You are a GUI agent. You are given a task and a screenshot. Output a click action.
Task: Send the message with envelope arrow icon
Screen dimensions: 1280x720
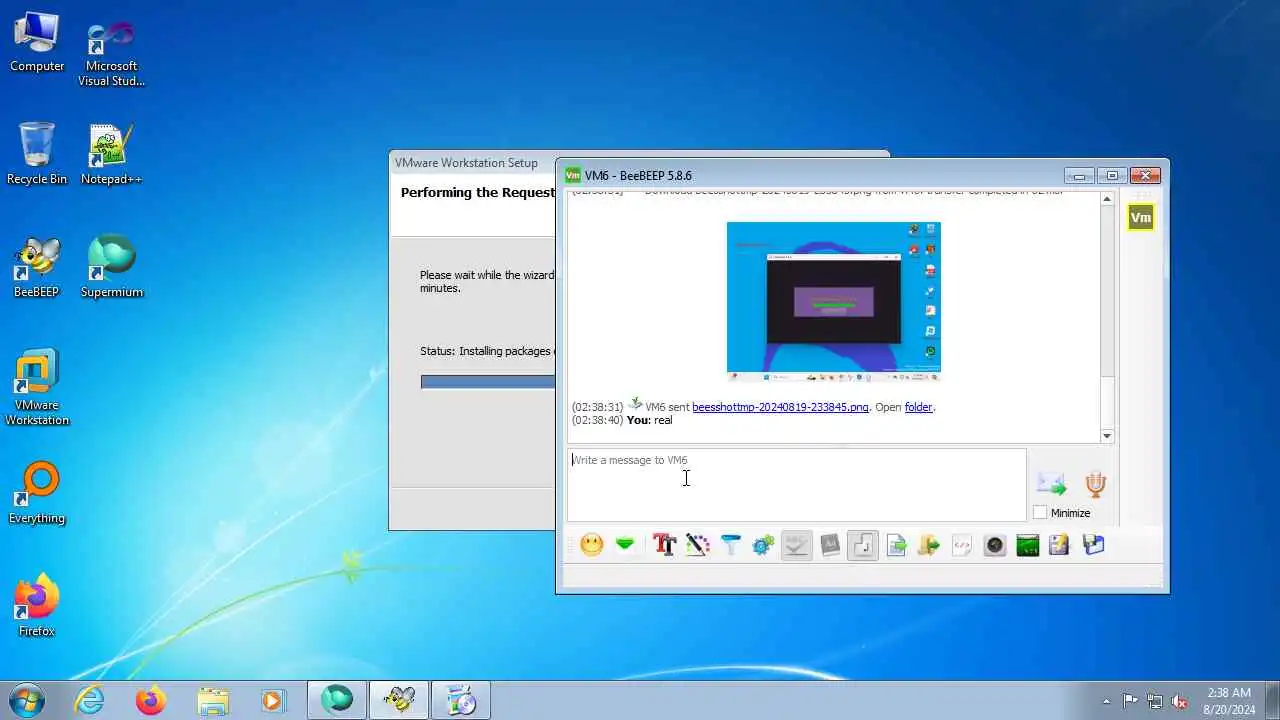pyautogui.click(x=1052, y=485)
